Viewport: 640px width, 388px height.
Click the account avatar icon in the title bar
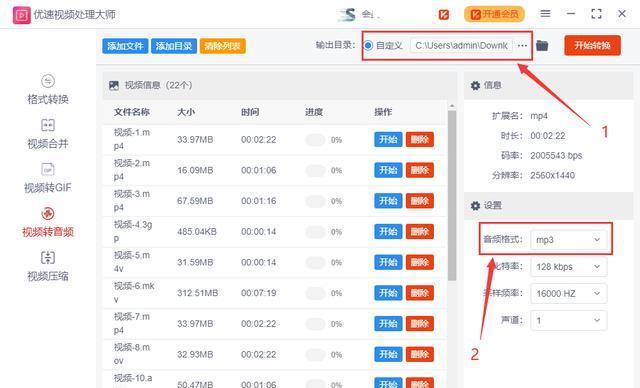point(348,15)
